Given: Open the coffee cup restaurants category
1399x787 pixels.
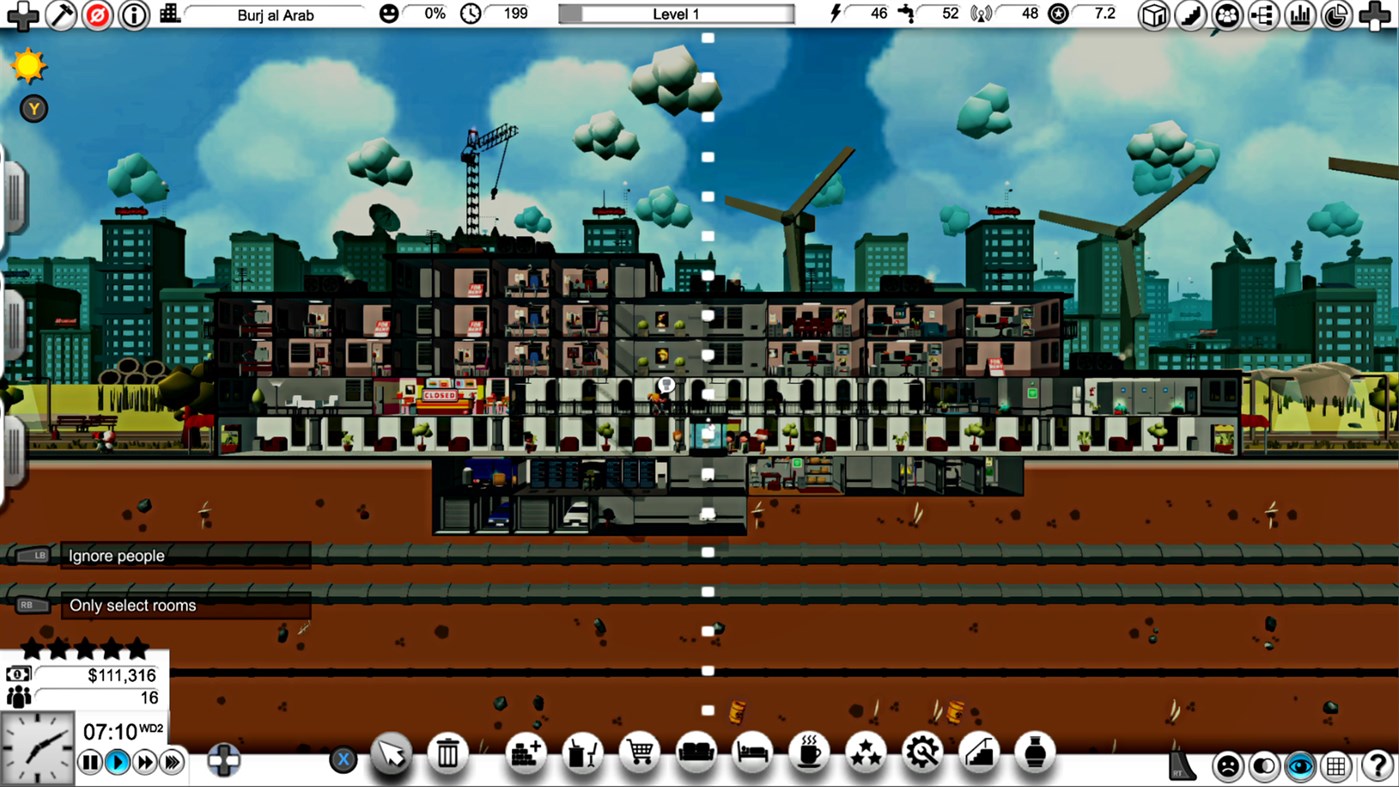Looking at the screenshot, I should point(809,753).
